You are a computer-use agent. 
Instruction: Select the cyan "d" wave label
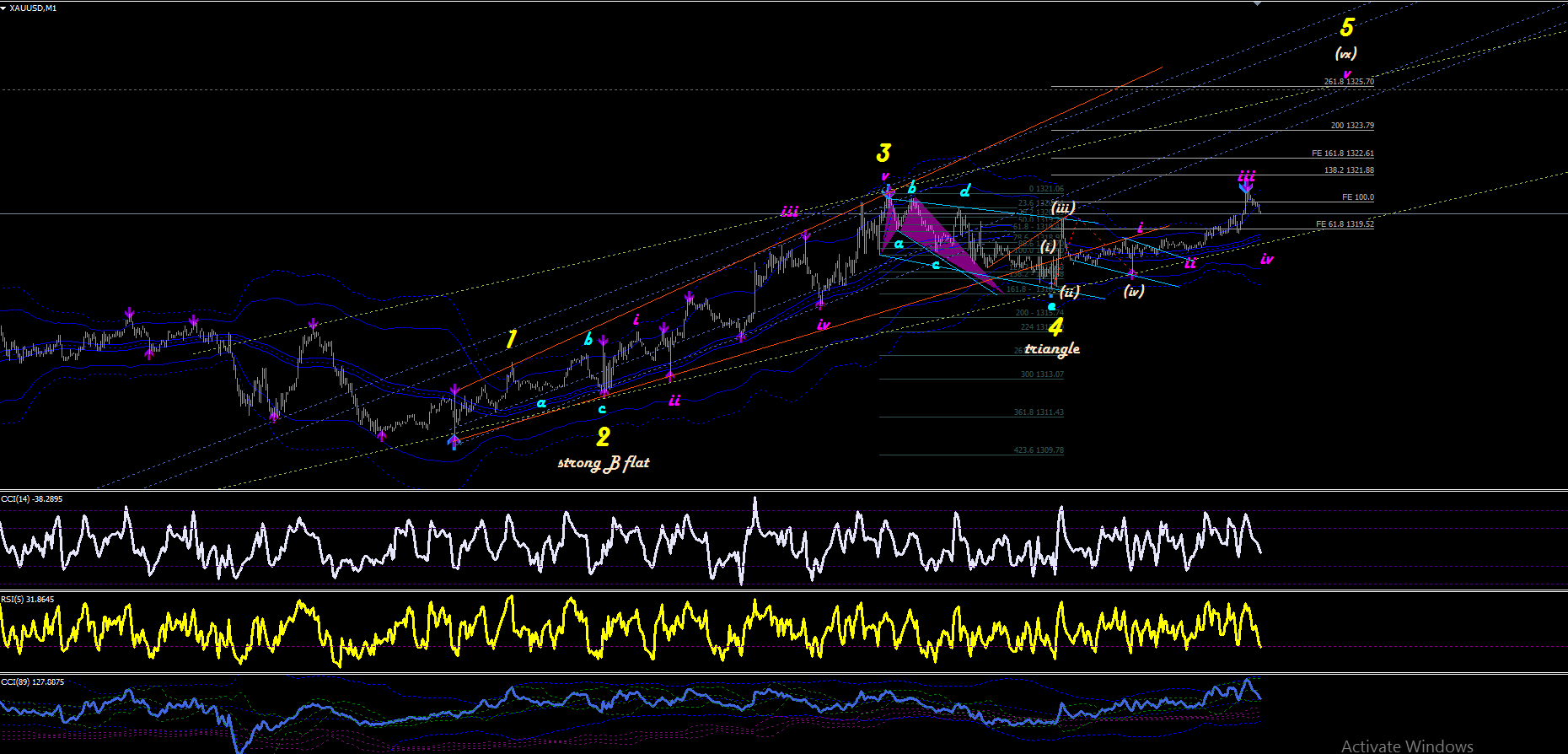point(964,191)
